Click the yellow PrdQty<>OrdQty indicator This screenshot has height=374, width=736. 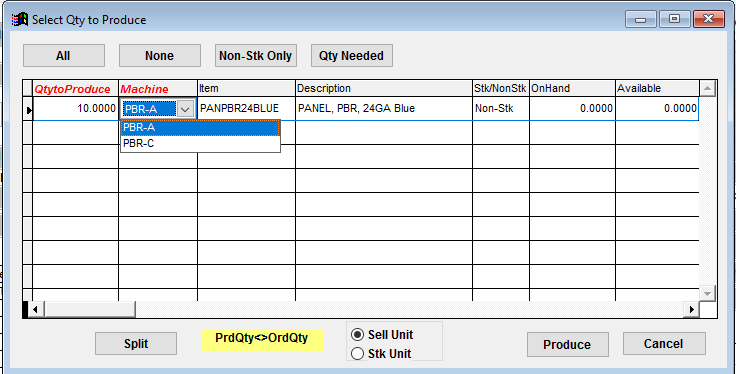click(262, 340)
